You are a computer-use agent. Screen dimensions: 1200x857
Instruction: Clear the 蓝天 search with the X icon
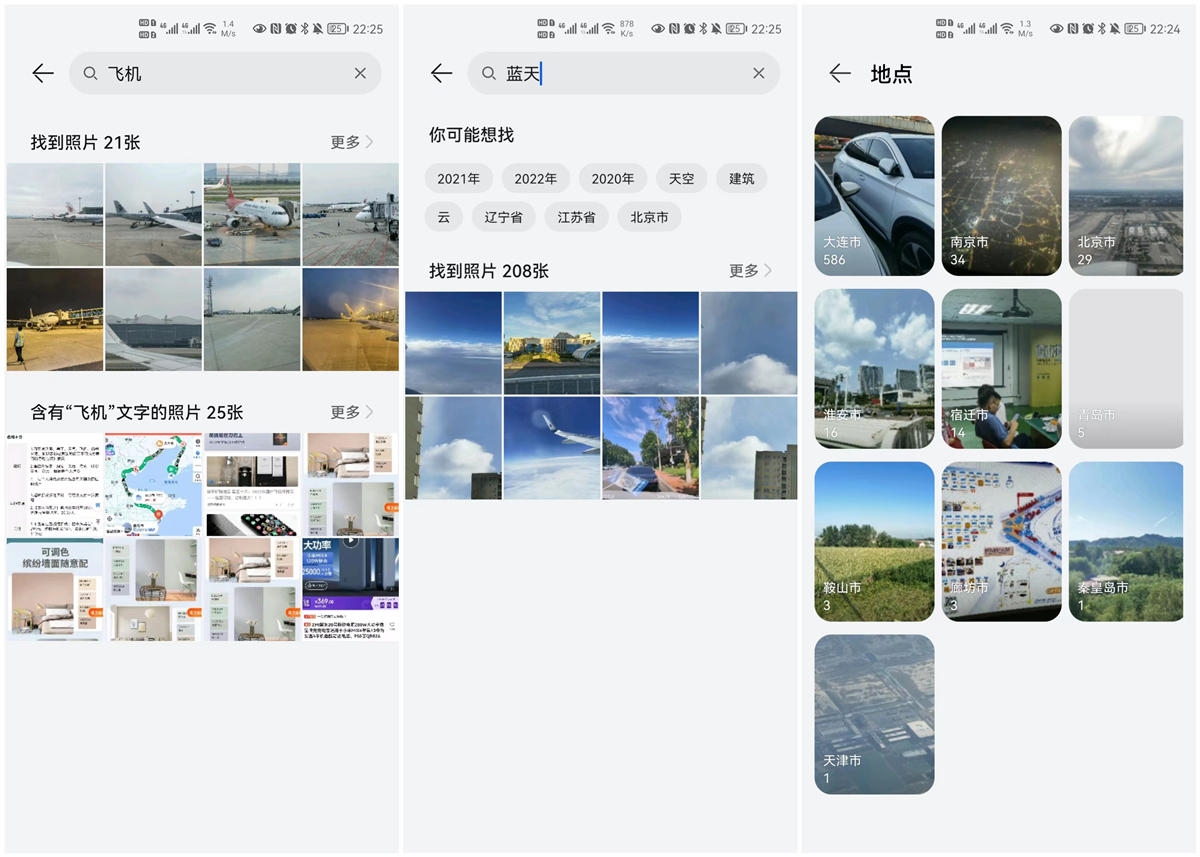(758, 73)
